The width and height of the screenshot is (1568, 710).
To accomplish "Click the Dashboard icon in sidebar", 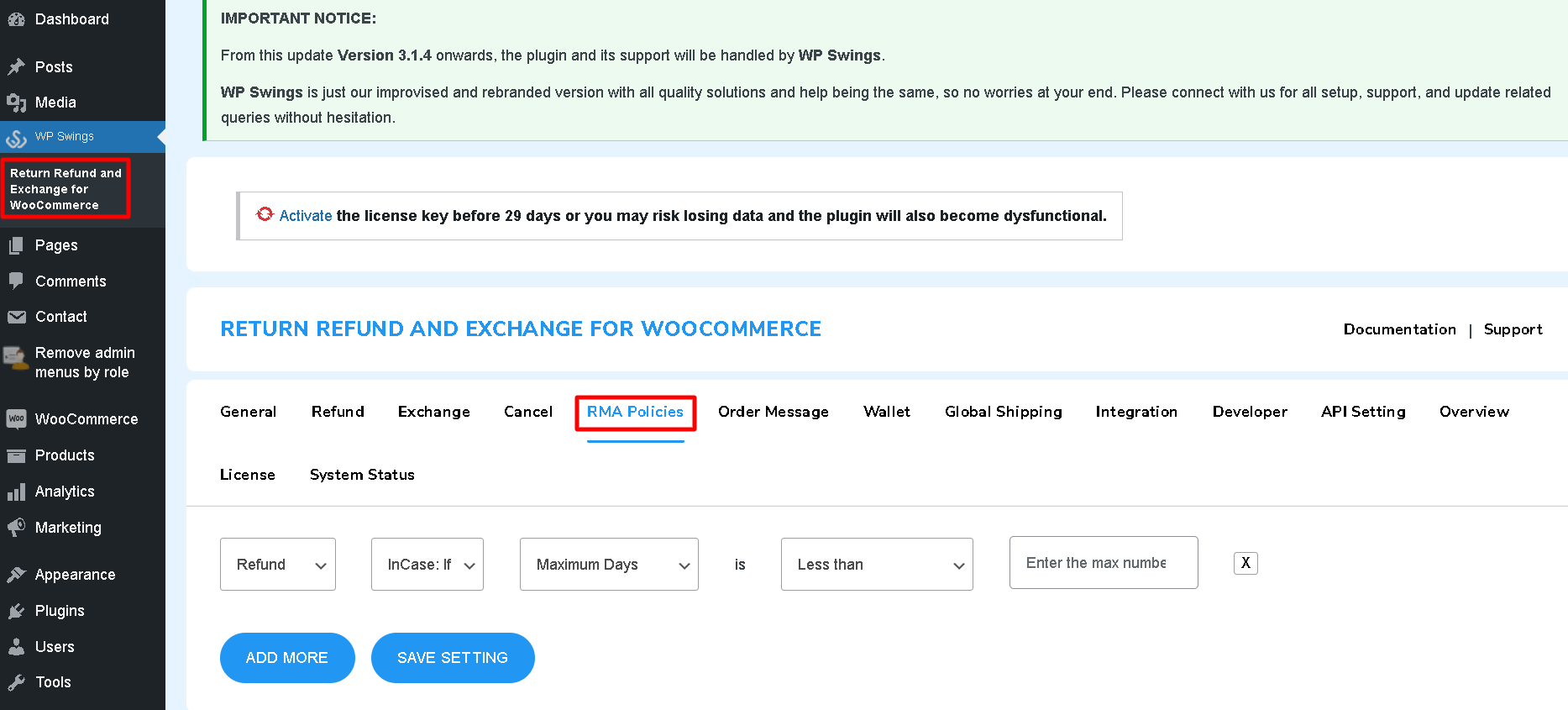I will 16,19.
